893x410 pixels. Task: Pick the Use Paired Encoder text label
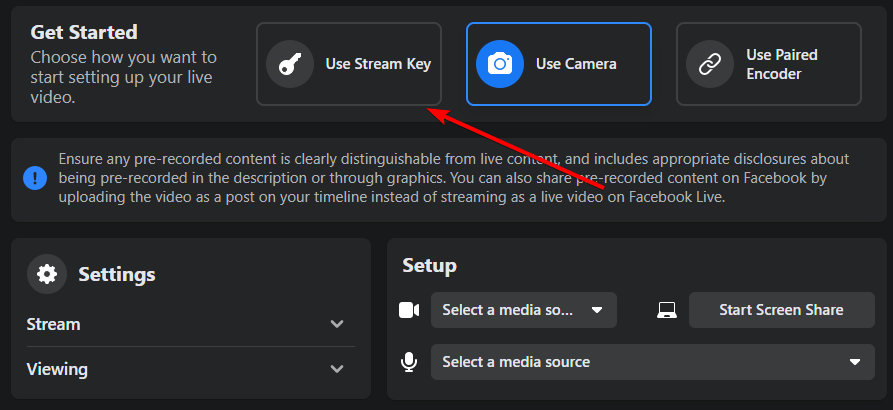[782, 64]
